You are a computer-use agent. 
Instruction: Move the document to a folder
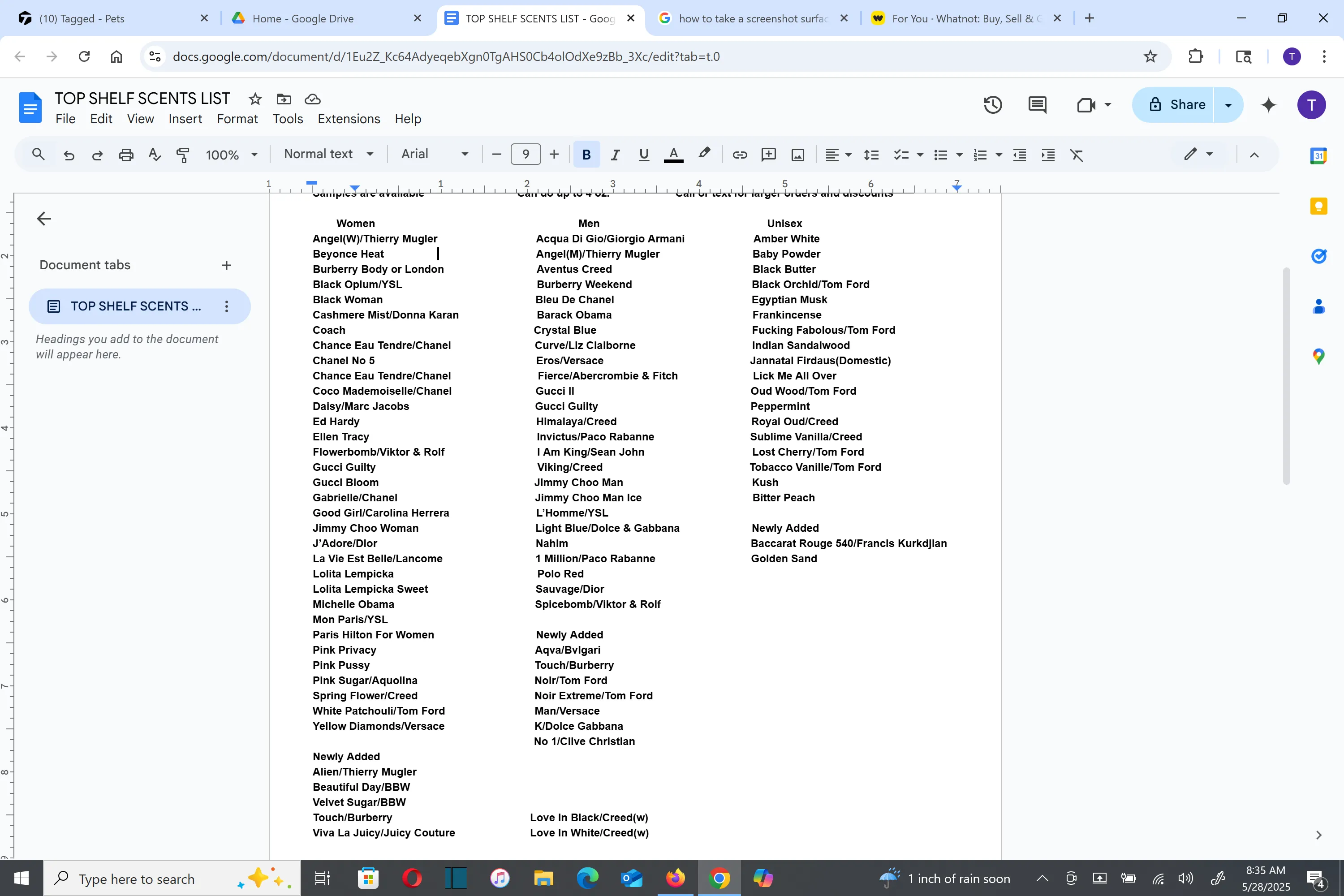pyautogui.click(x=284, y=99)
